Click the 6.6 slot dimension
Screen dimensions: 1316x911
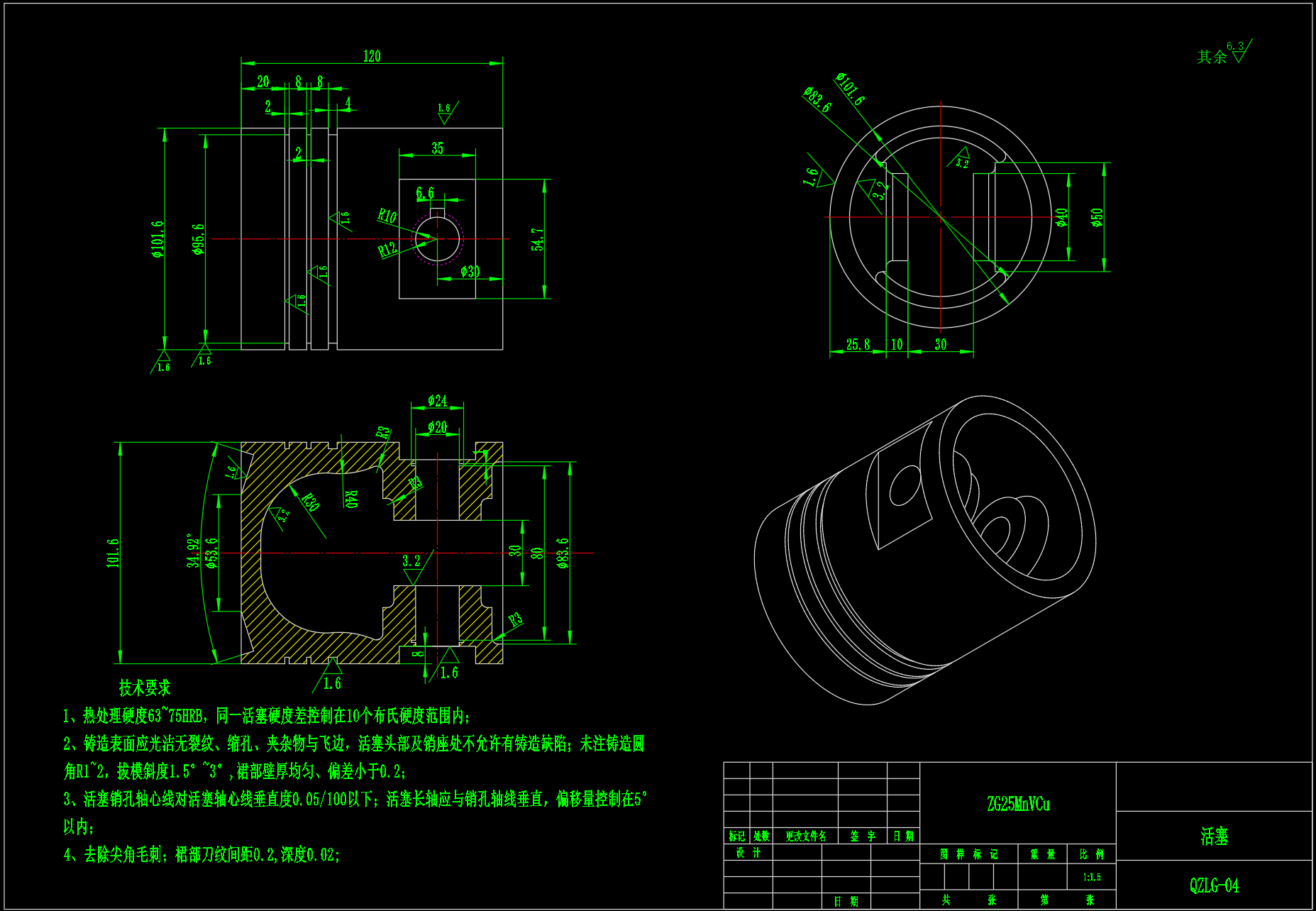[425, 193]
